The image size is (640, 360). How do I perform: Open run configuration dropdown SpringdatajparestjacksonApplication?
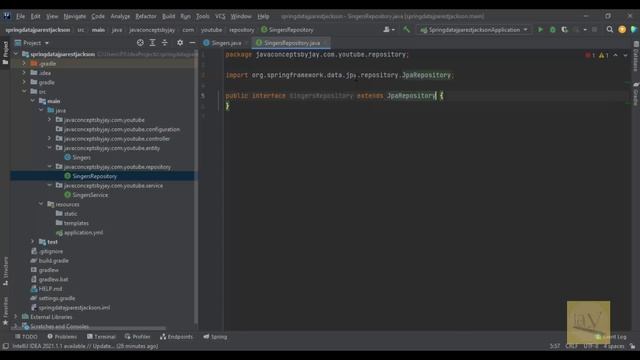[x=474, y=30]
